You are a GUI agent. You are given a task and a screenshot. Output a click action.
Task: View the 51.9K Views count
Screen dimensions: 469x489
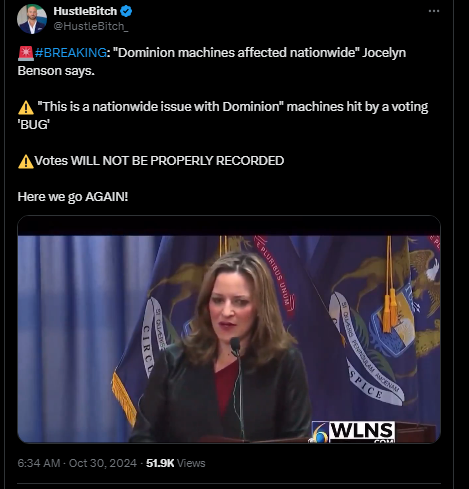click(x=176, y=463)
